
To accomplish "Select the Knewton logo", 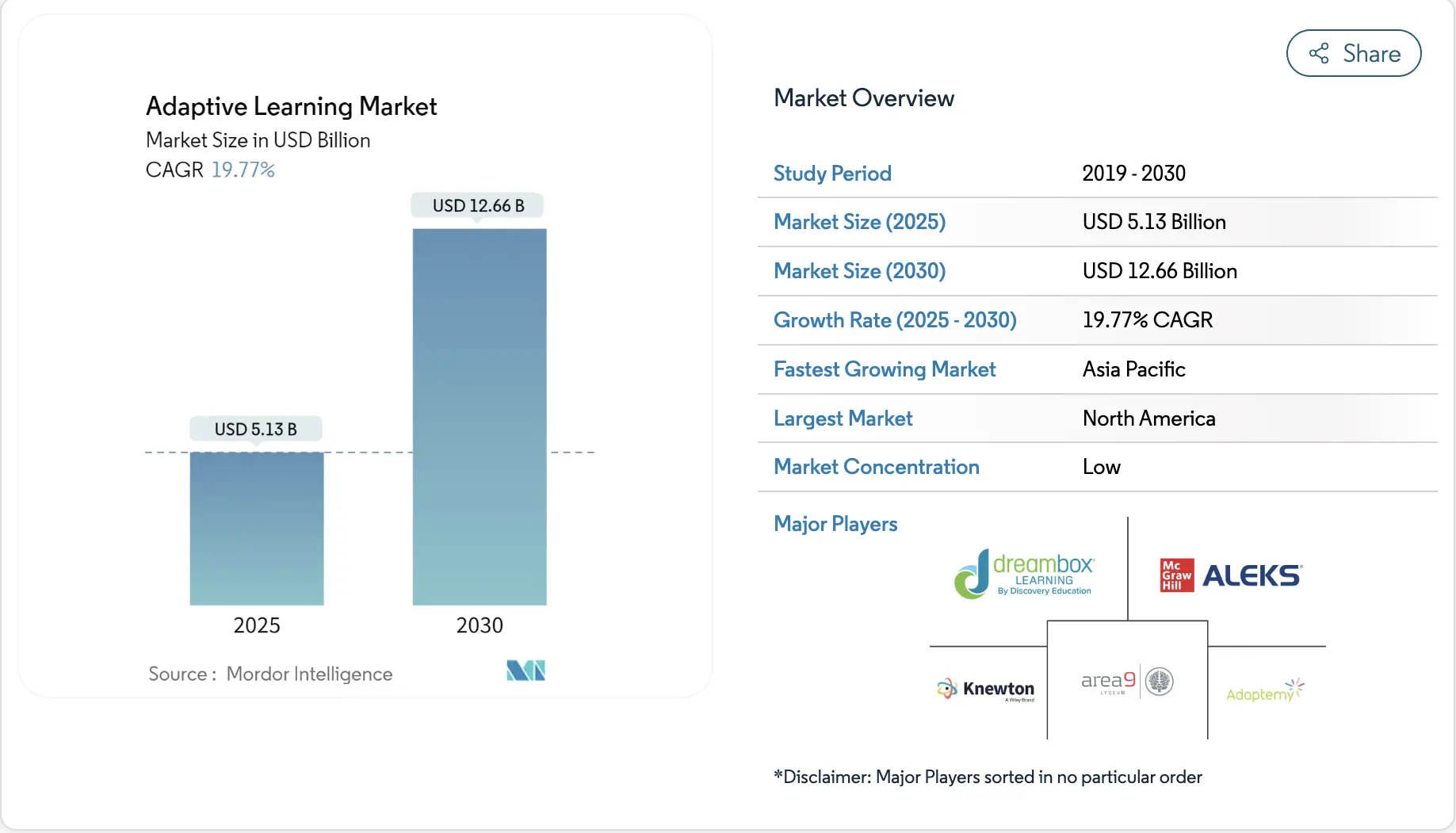I will tap(985, 688).
